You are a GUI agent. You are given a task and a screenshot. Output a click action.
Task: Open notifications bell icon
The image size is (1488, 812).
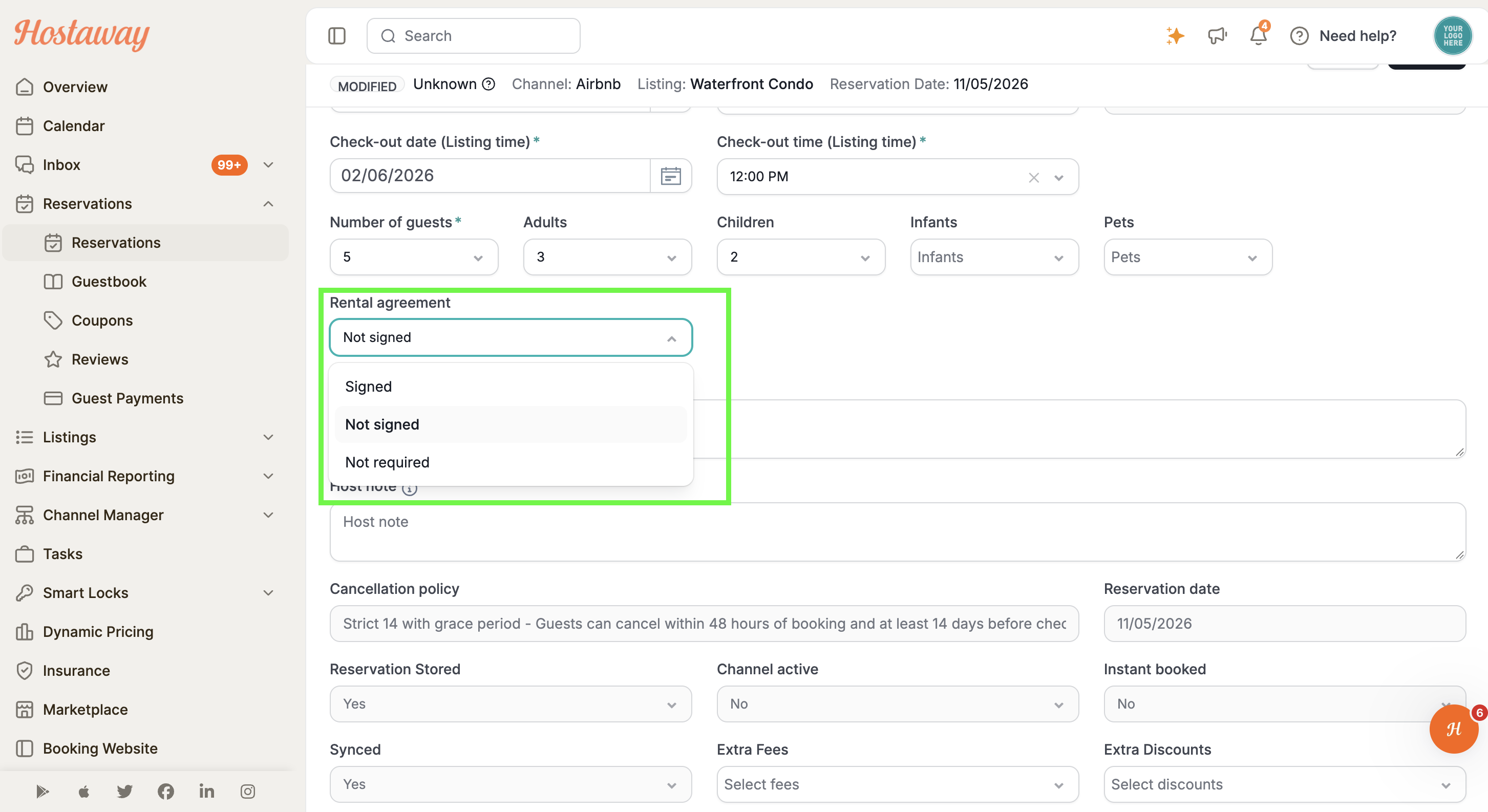point(1258,36)
